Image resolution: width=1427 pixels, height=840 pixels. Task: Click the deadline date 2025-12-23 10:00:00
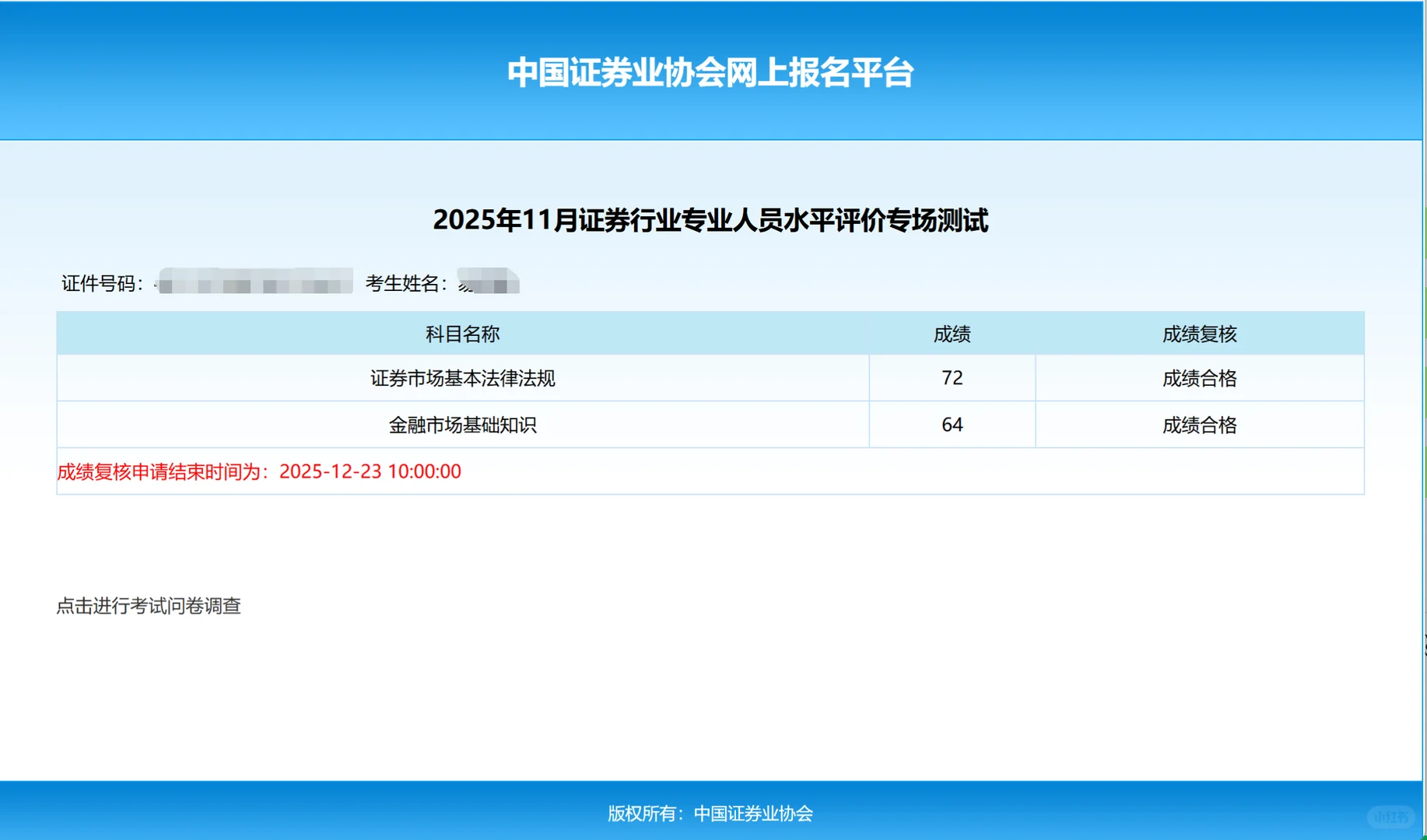371,471
